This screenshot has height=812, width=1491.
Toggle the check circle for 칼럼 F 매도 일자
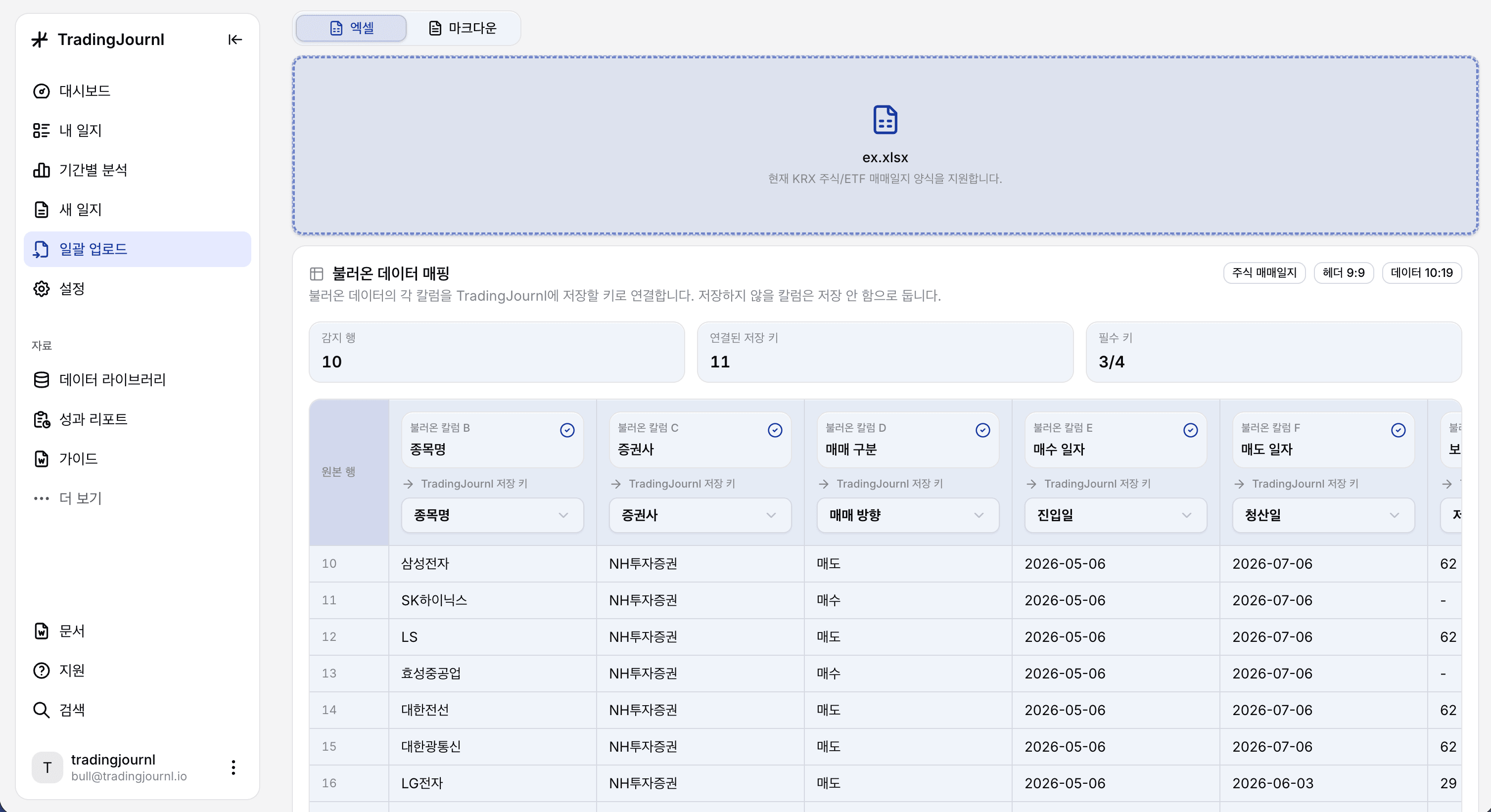coord(1398,430)
